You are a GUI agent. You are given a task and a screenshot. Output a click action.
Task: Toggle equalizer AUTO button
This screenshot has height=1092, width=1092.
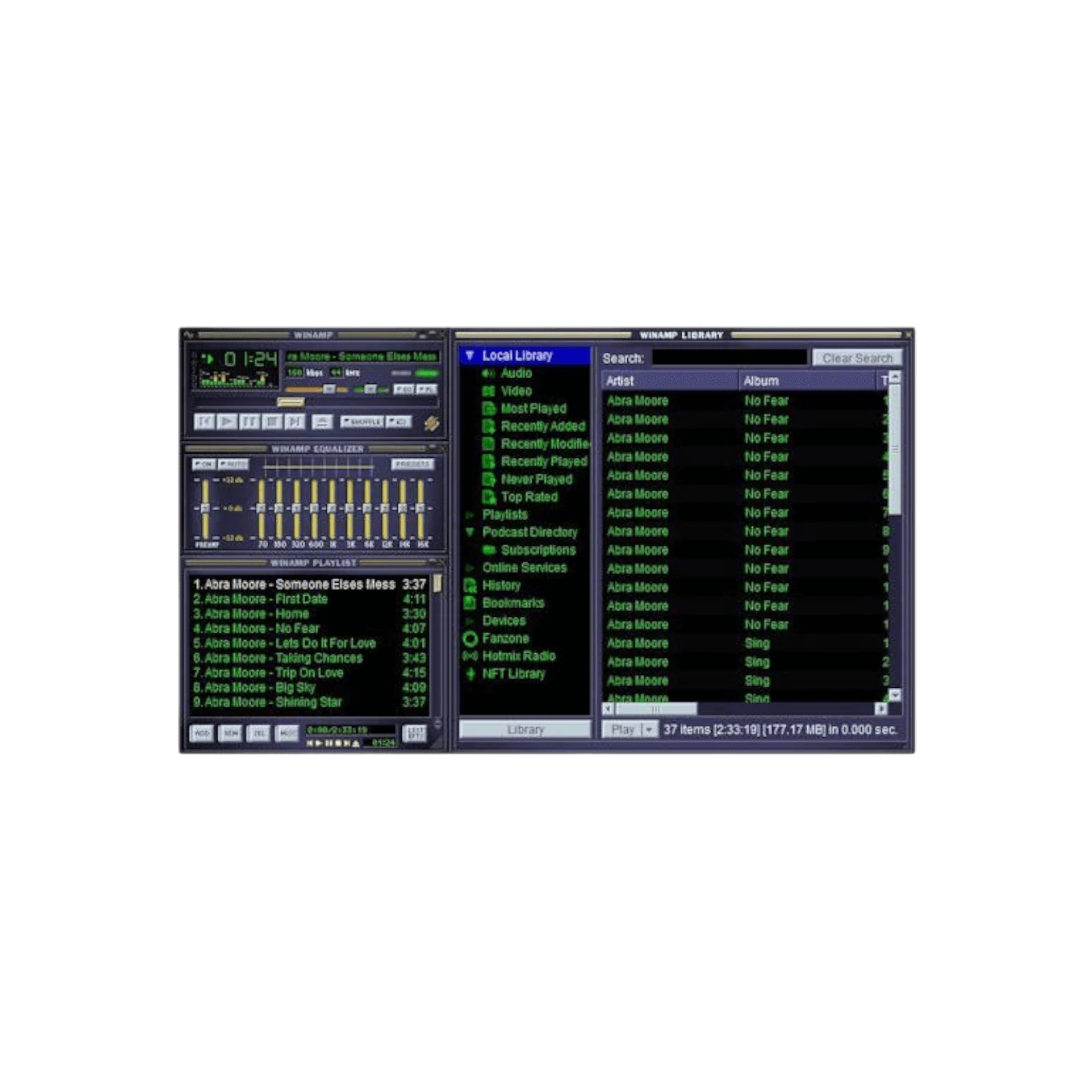[x=233, y=464]
